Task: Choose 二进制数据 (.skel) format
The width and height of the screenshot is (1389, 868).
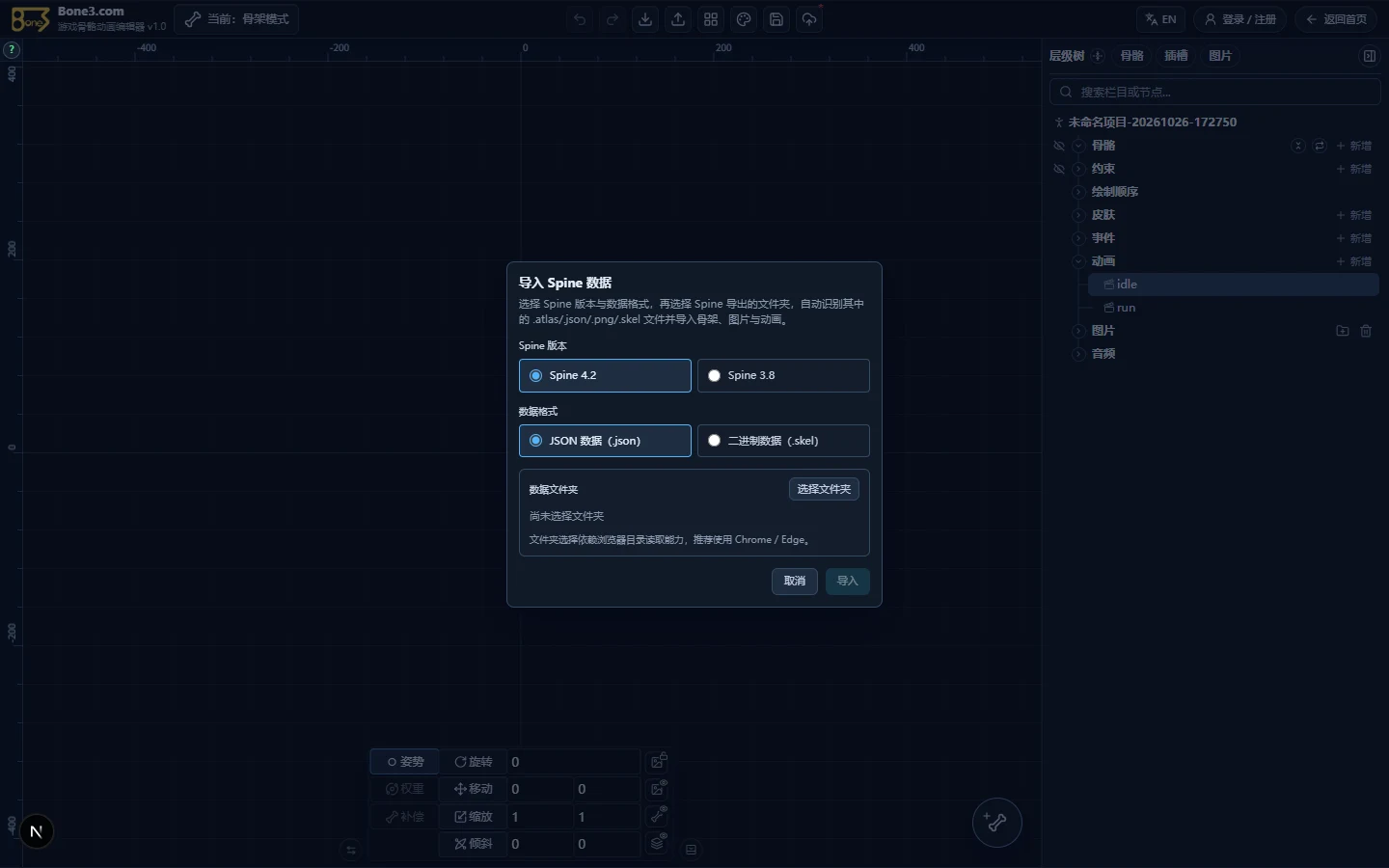Action: click(x=783, y=441)
